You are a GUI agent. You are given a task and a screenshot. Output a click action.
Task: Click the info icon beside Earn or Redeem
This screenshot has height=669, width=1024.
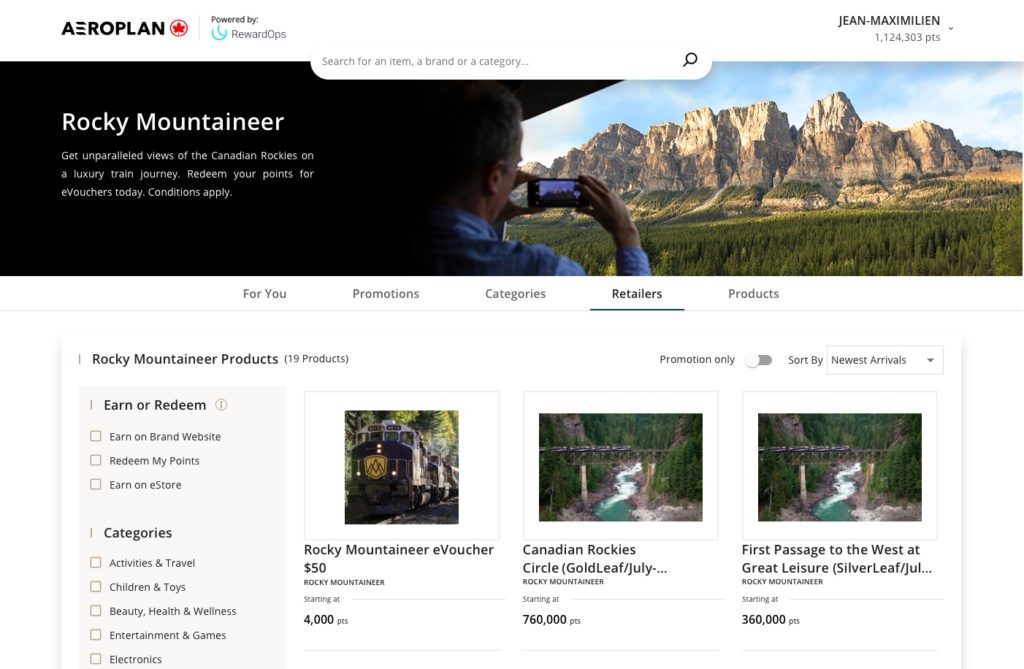(x=220, y=405)
